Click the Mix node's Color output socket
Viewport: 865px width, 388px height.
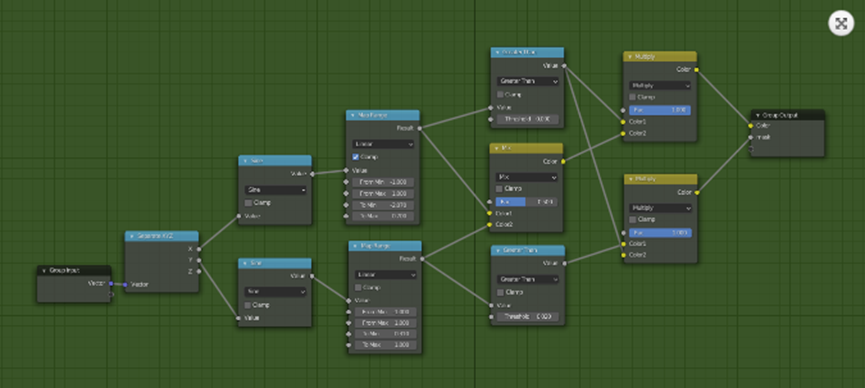pos(563,162)
